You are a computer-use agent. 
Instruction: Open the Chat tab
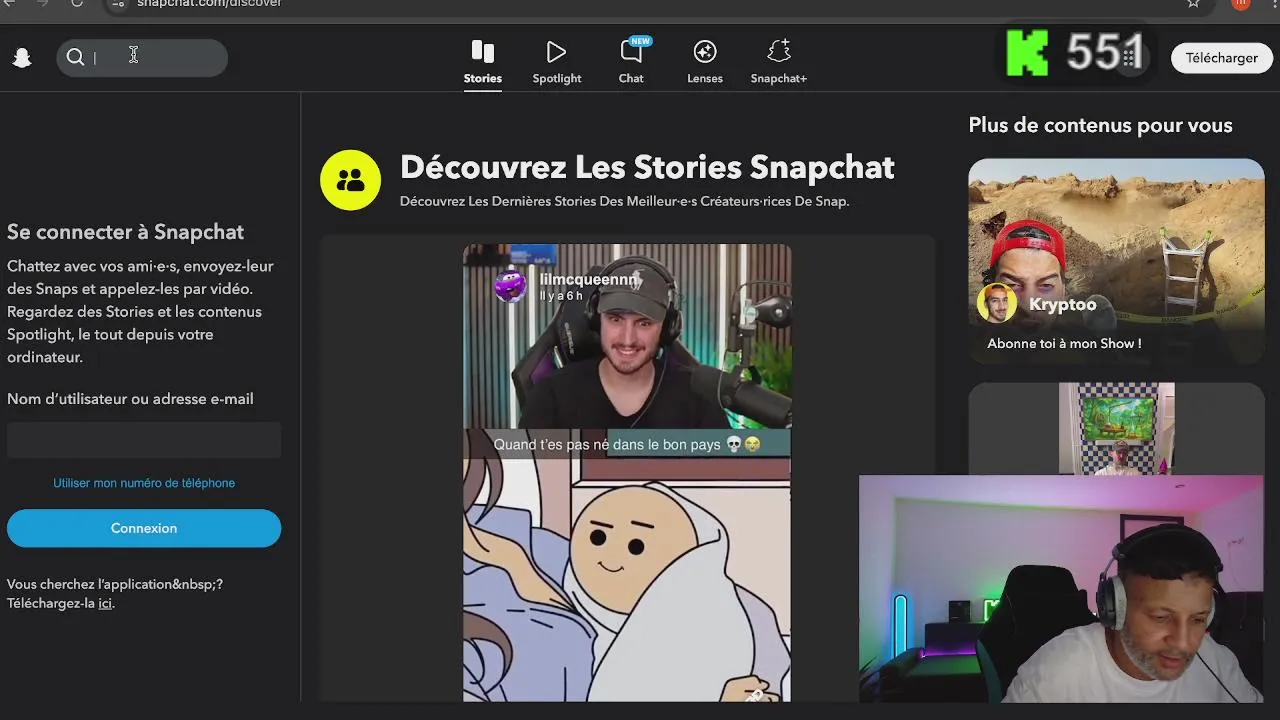coord(631,62)
